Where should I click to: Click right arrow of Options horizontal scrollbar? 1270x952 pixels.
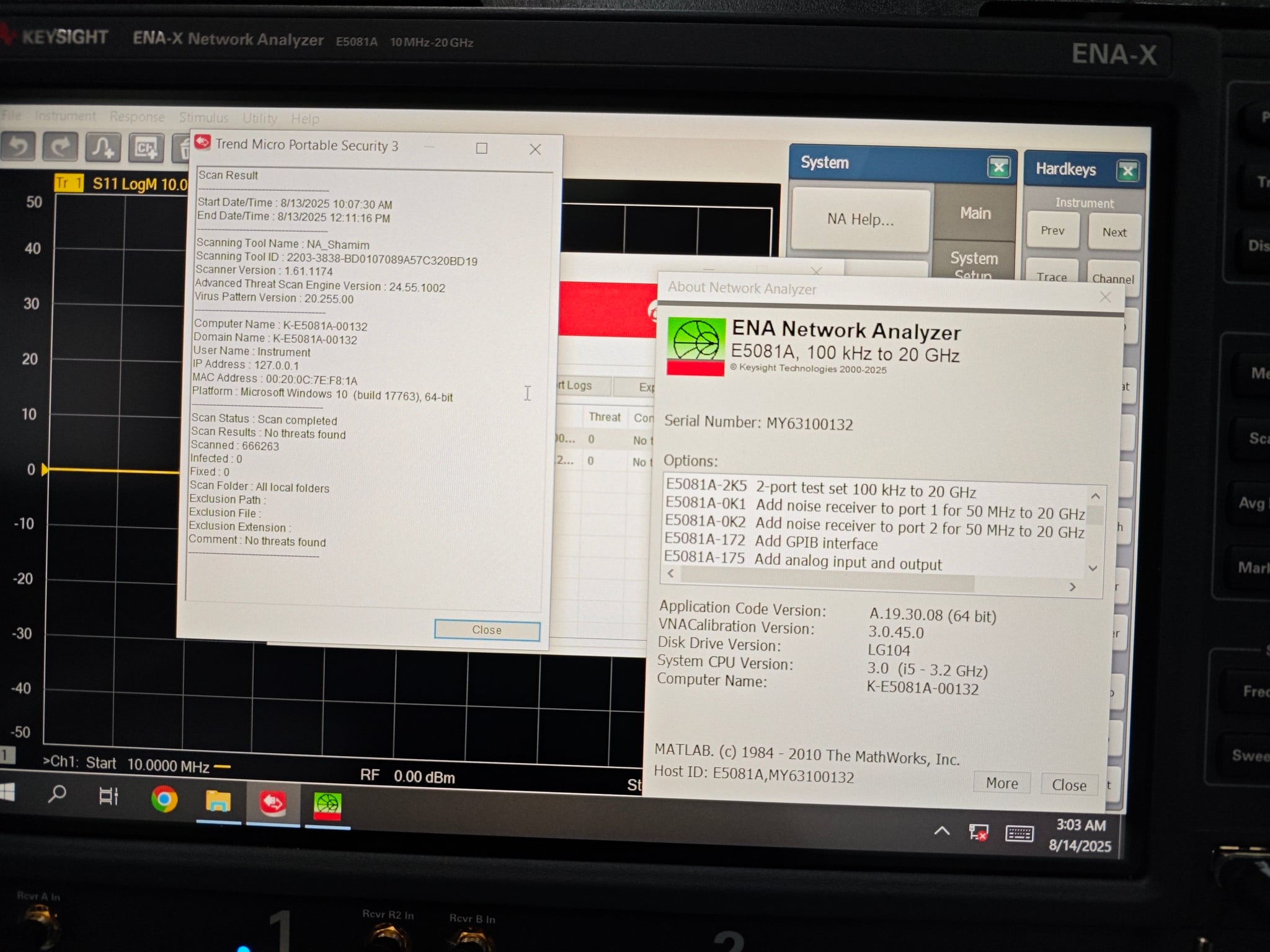[x=1072, y=586]
